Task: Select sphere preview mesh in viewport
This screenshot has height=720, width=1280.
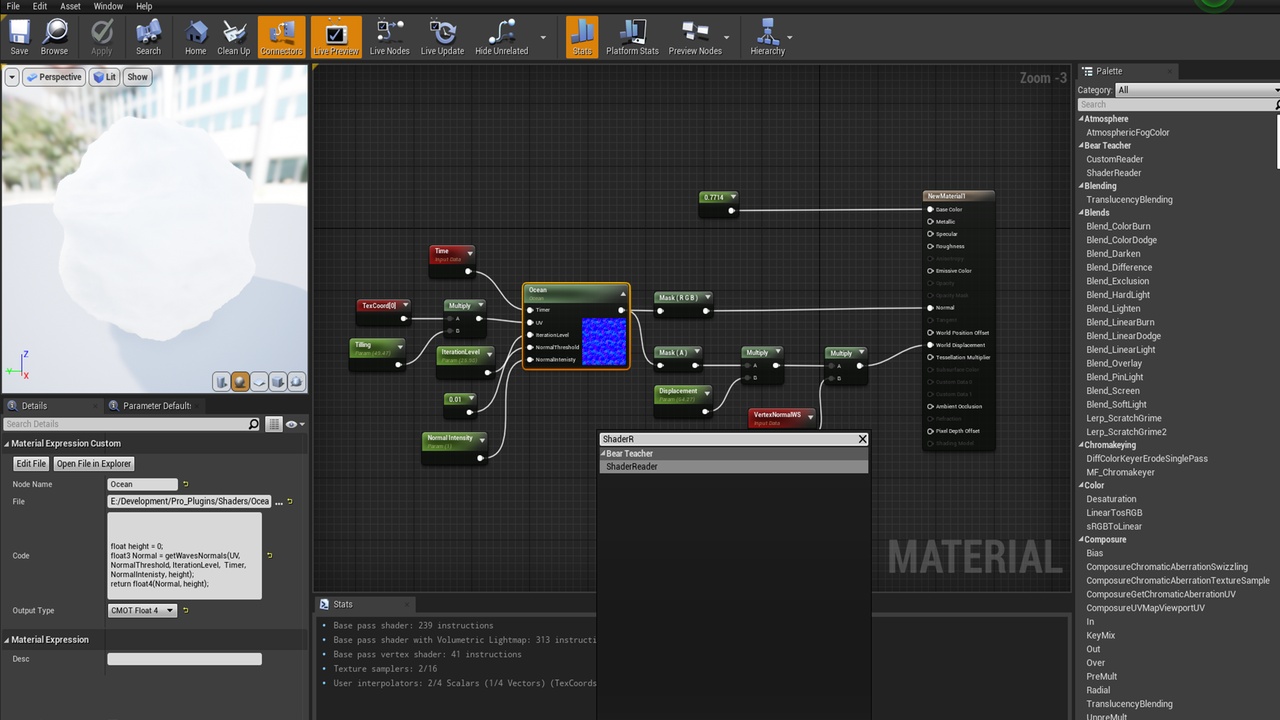Action: [x=240, y=382]
